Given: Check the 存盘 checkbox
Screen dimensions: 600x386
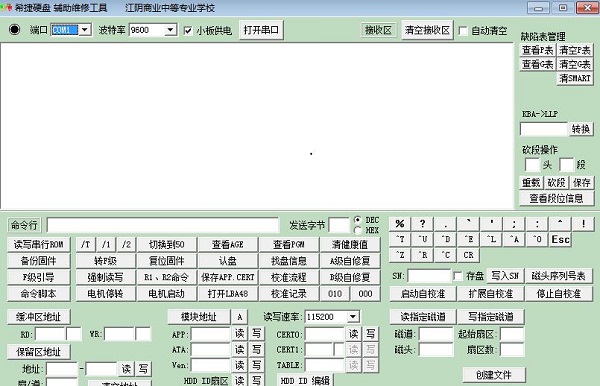Looking at the screenshot, I should tap(458, 276).
